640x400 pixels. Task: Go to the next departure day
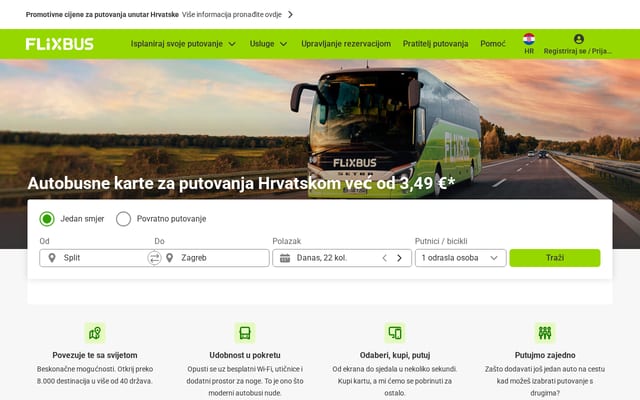tap(399, 258)
